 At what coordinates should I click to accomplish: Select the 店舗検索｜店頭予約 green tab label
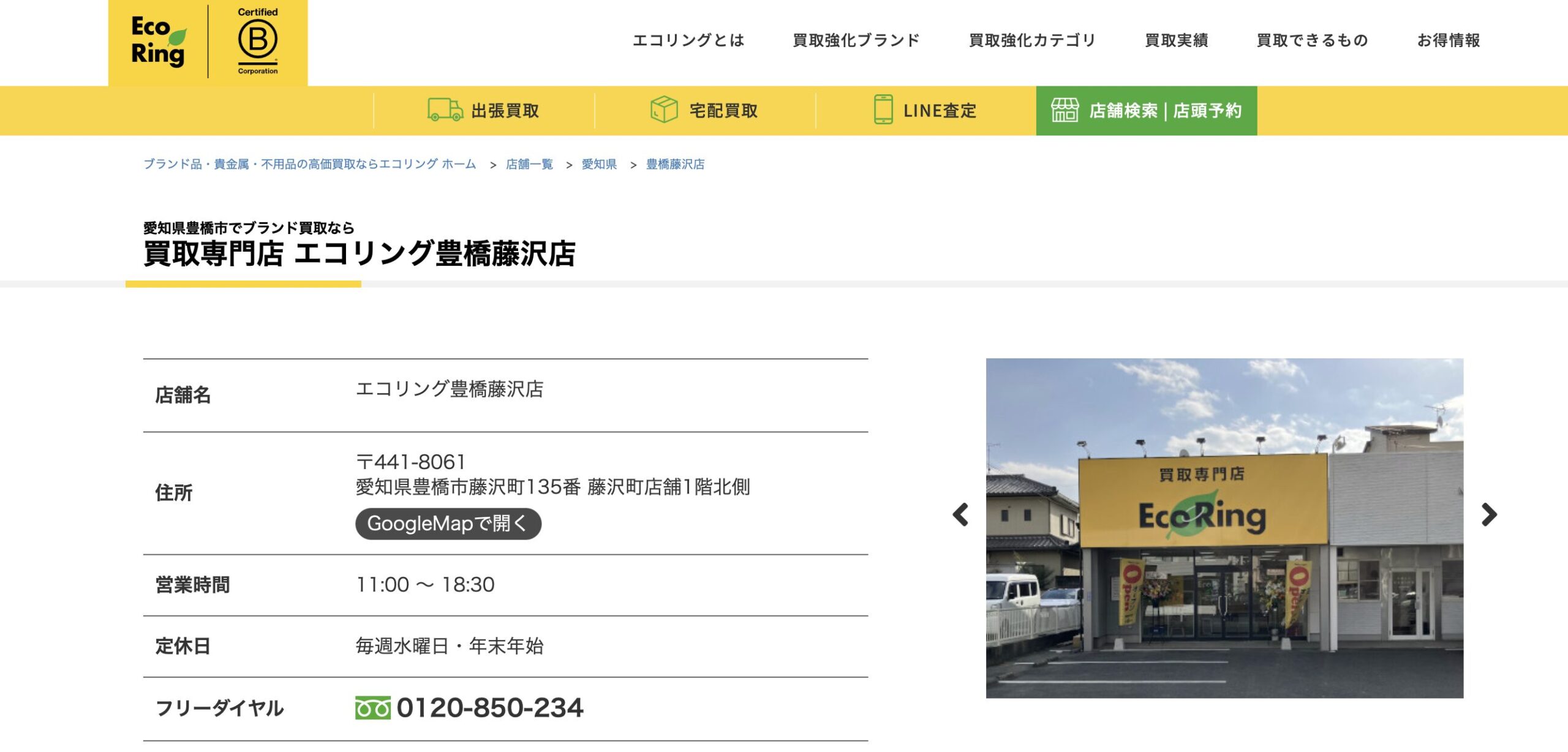tap(1166, 111)
